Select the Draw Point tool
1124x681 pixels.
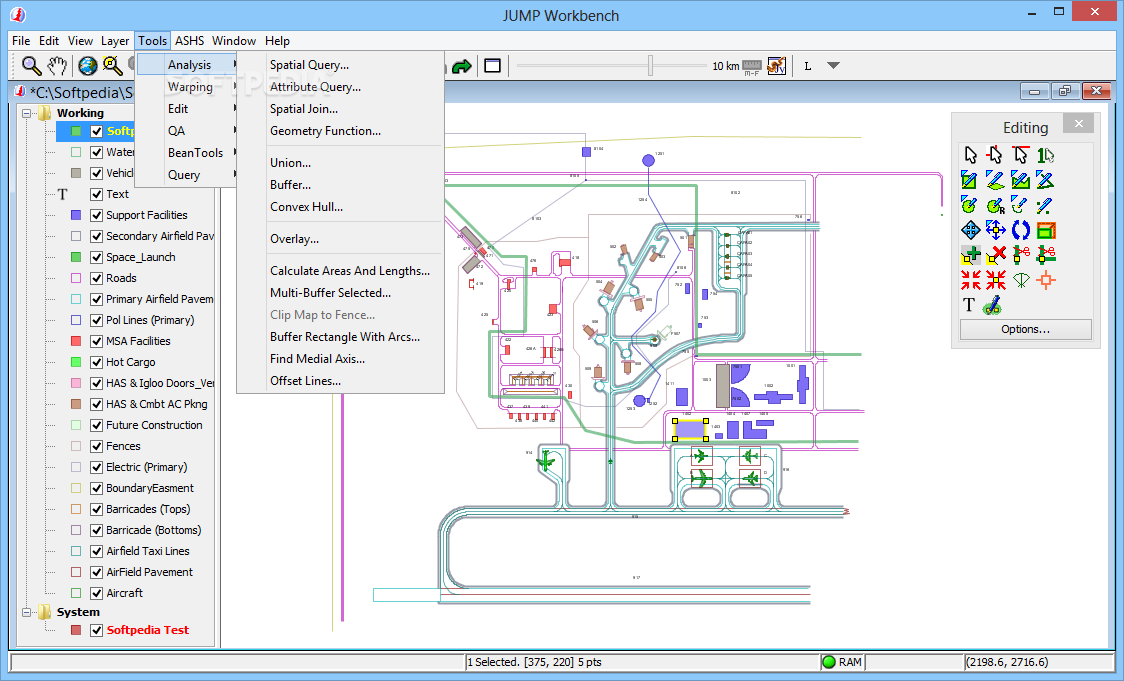pos(1045,205)
